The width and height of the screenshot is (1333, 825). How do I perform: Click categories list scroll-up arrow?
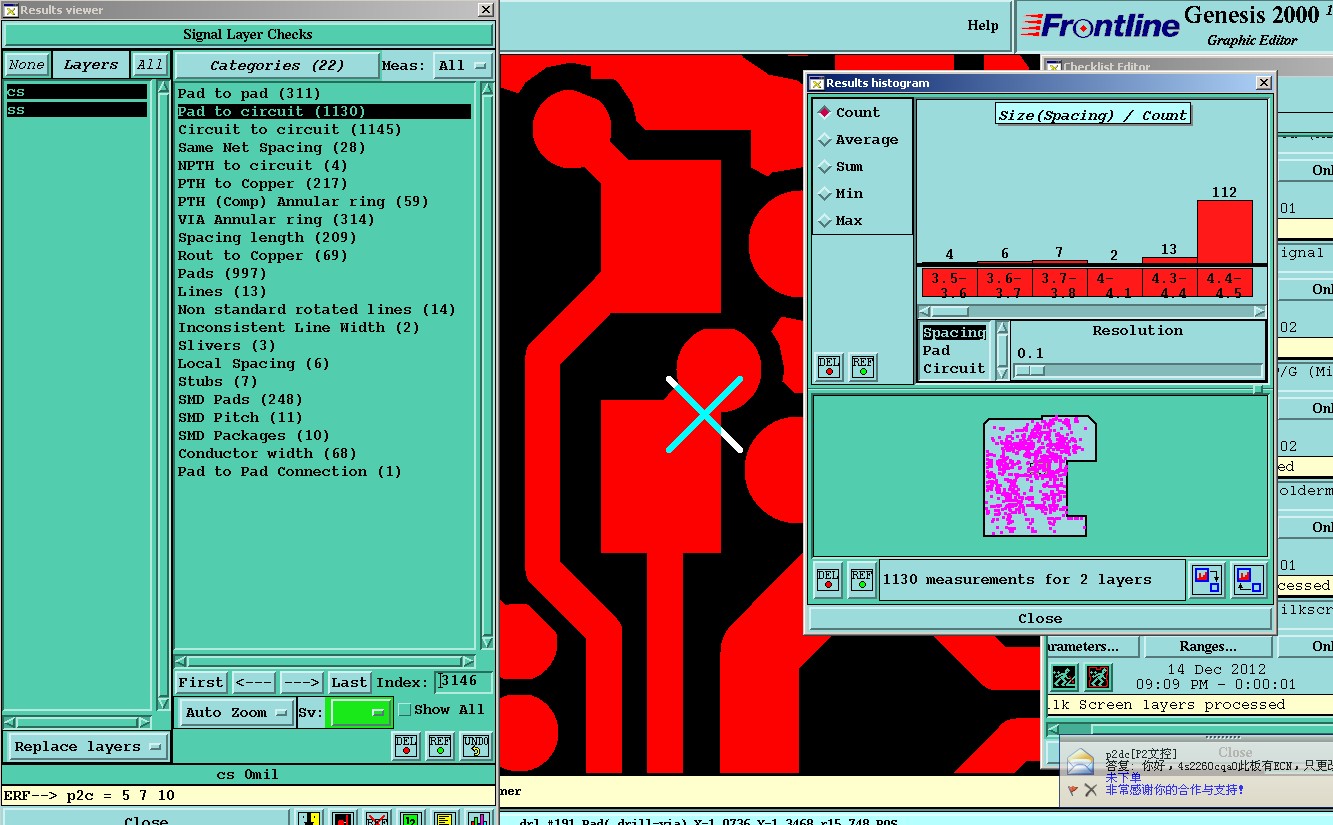pos(487,90)
